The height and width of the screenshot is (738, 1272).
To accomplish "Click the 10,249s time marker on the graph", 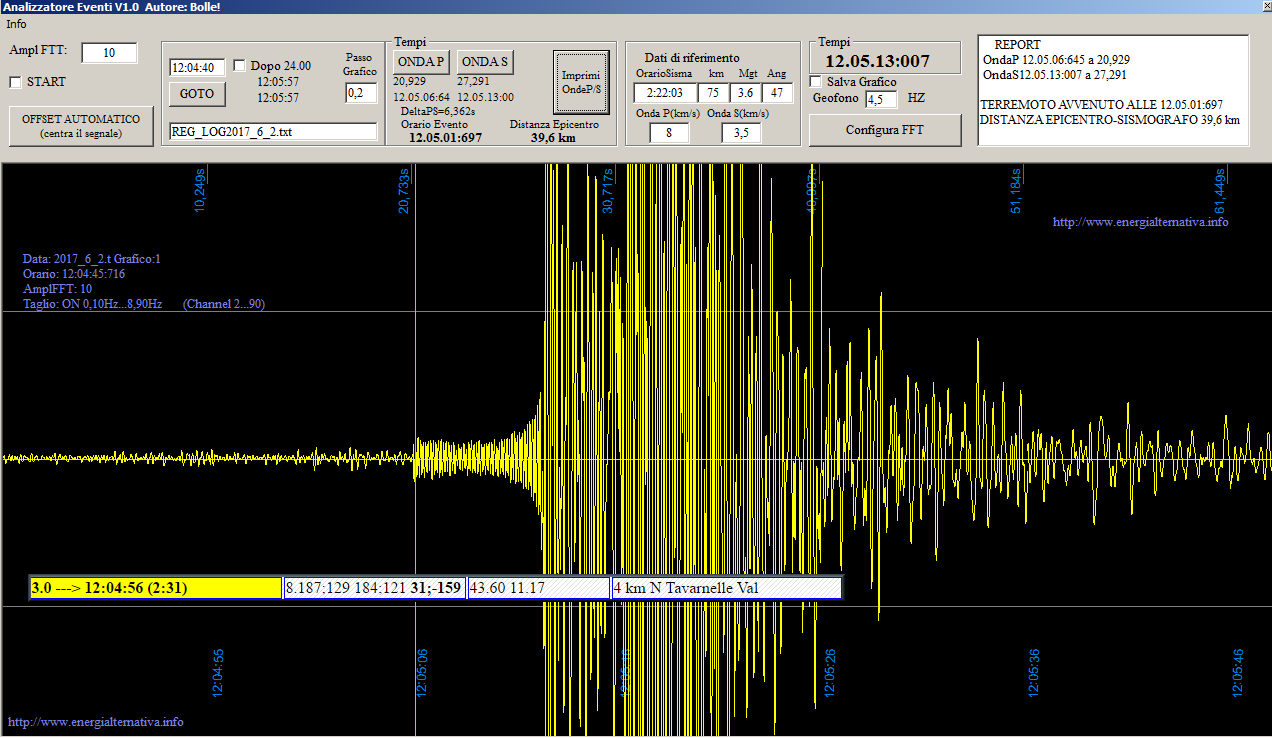I will pyautogui.click(x=200, y=190).
